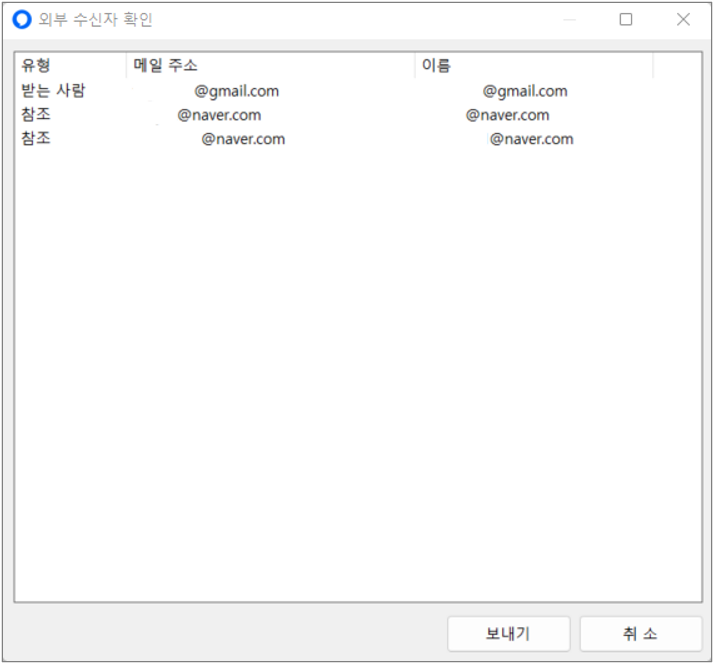
Task: Click the 외부 수신자 확인 title text
Action: (x=96, y=20)
